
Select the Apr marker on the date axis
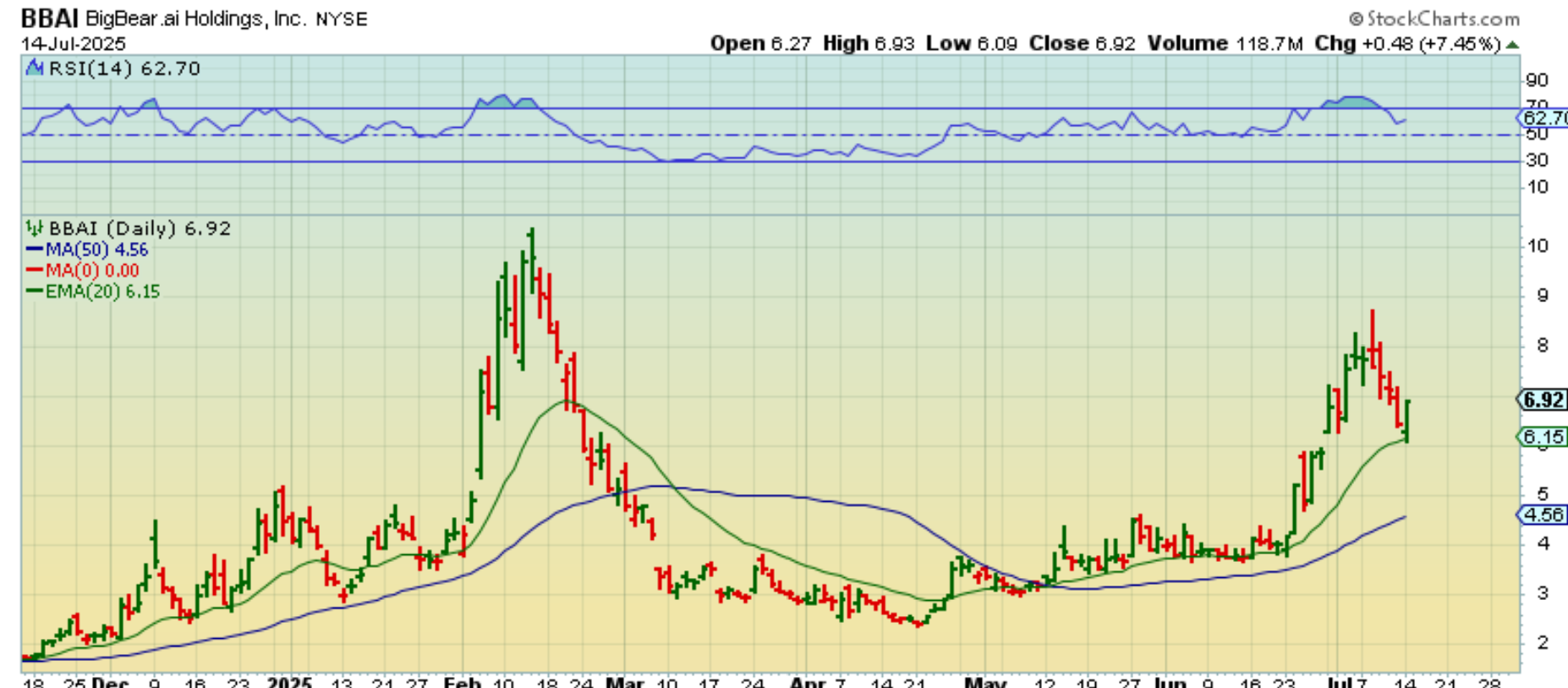pyautogui.click(x=808, y=681)
